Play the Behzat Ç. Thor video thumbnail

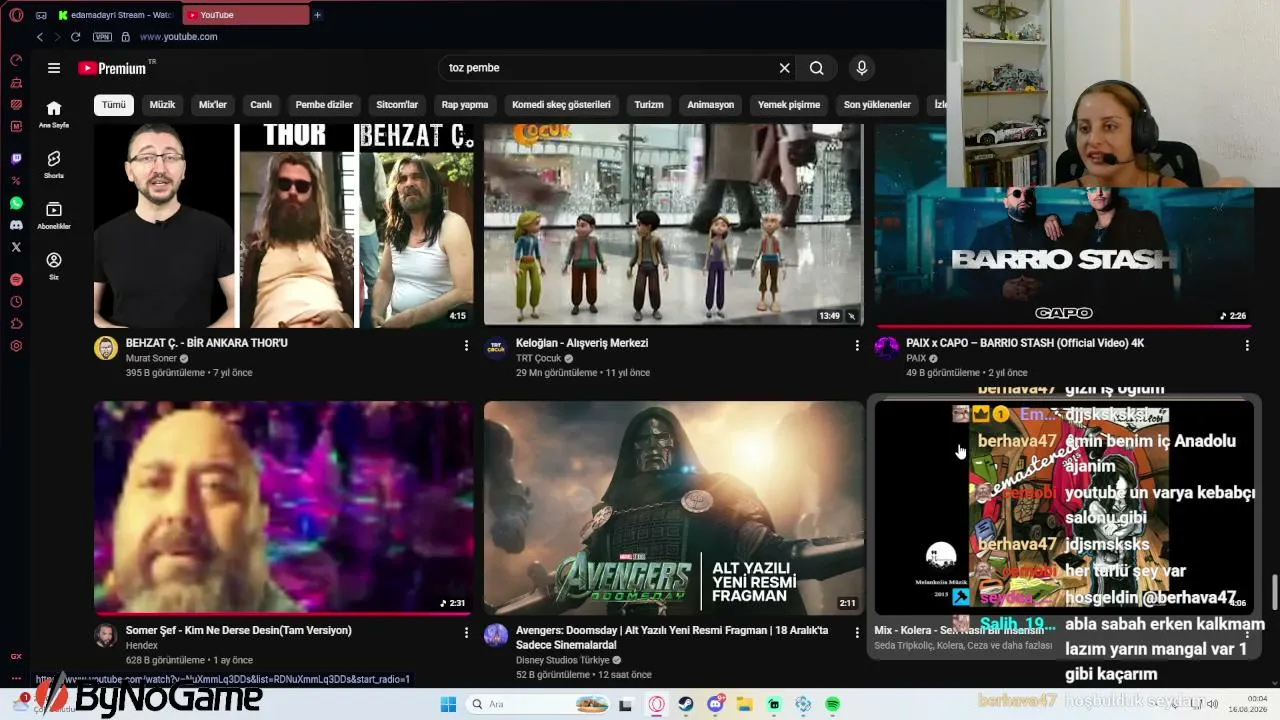pyautogui.click(x=284, y=225)
